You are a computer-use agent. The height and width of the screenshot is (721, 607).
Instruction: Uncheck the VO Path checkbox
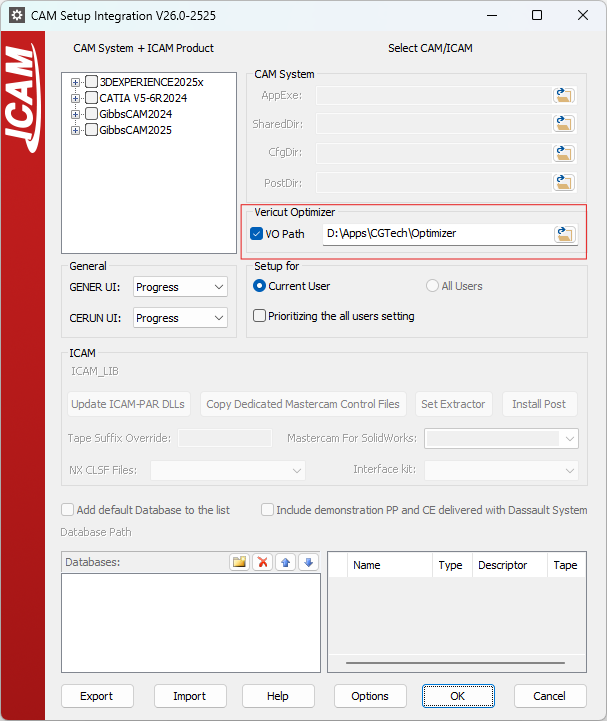257,234
